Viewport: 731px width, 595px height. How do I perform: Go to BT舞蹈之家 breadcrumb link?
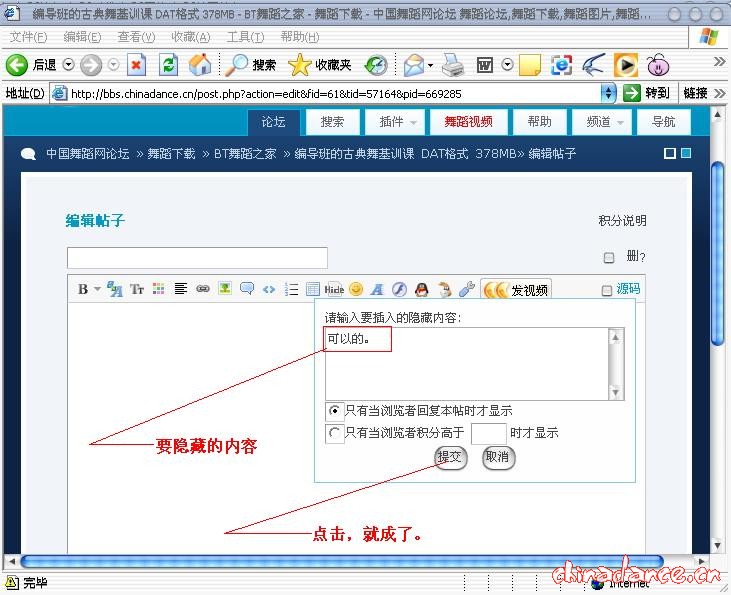[245, 153]
